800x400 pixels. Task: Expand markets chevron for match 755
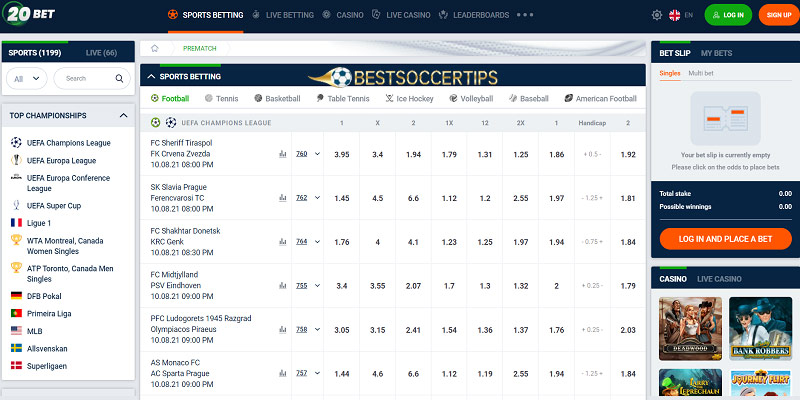[x=317, y=286]
